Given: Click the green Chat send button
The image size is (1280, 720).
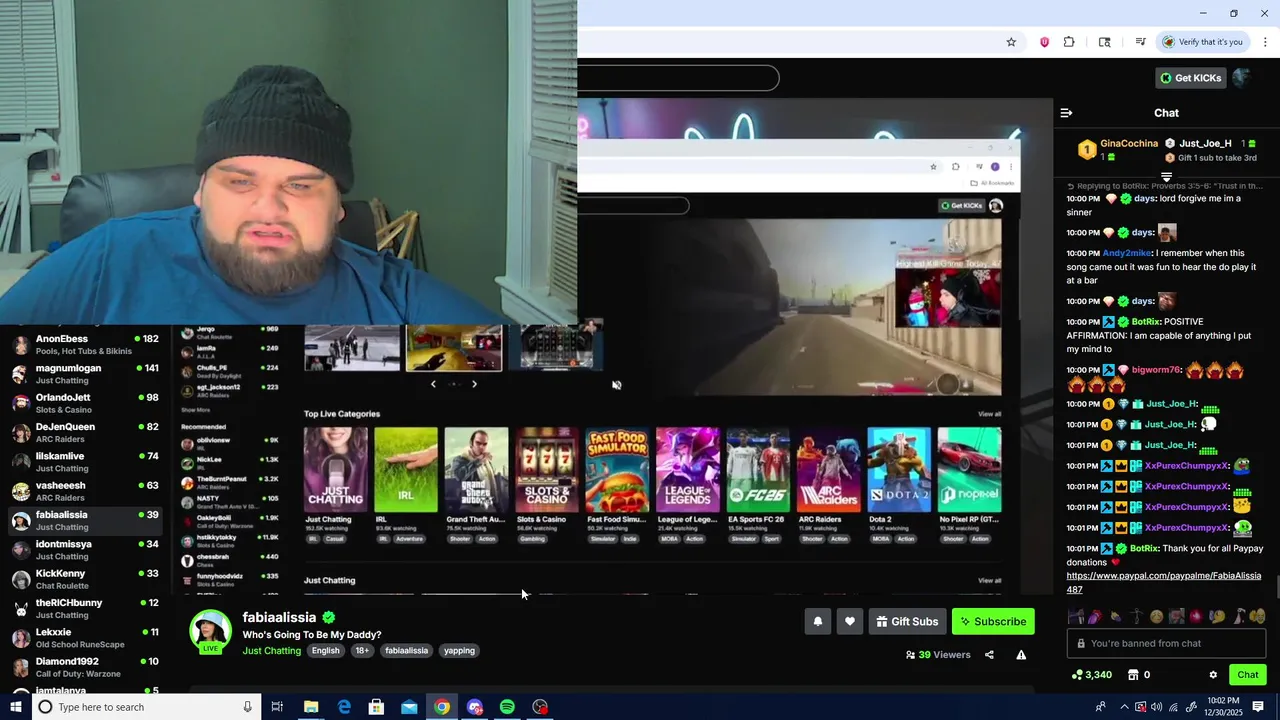Looking at the screenshot, I should pos(1247,675).
